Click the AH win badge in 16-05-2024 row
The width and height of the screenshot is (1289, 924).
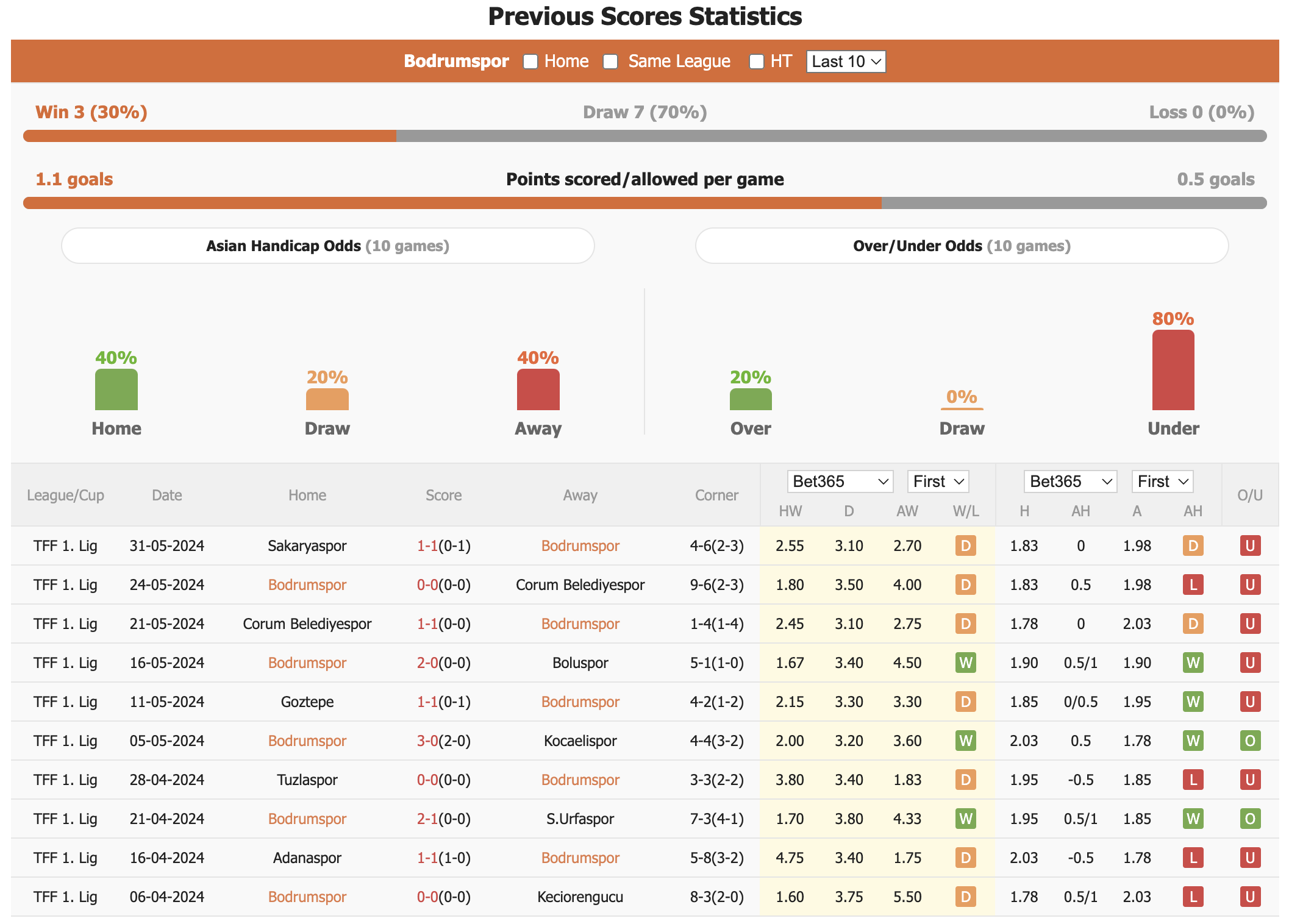(1193, 663)
